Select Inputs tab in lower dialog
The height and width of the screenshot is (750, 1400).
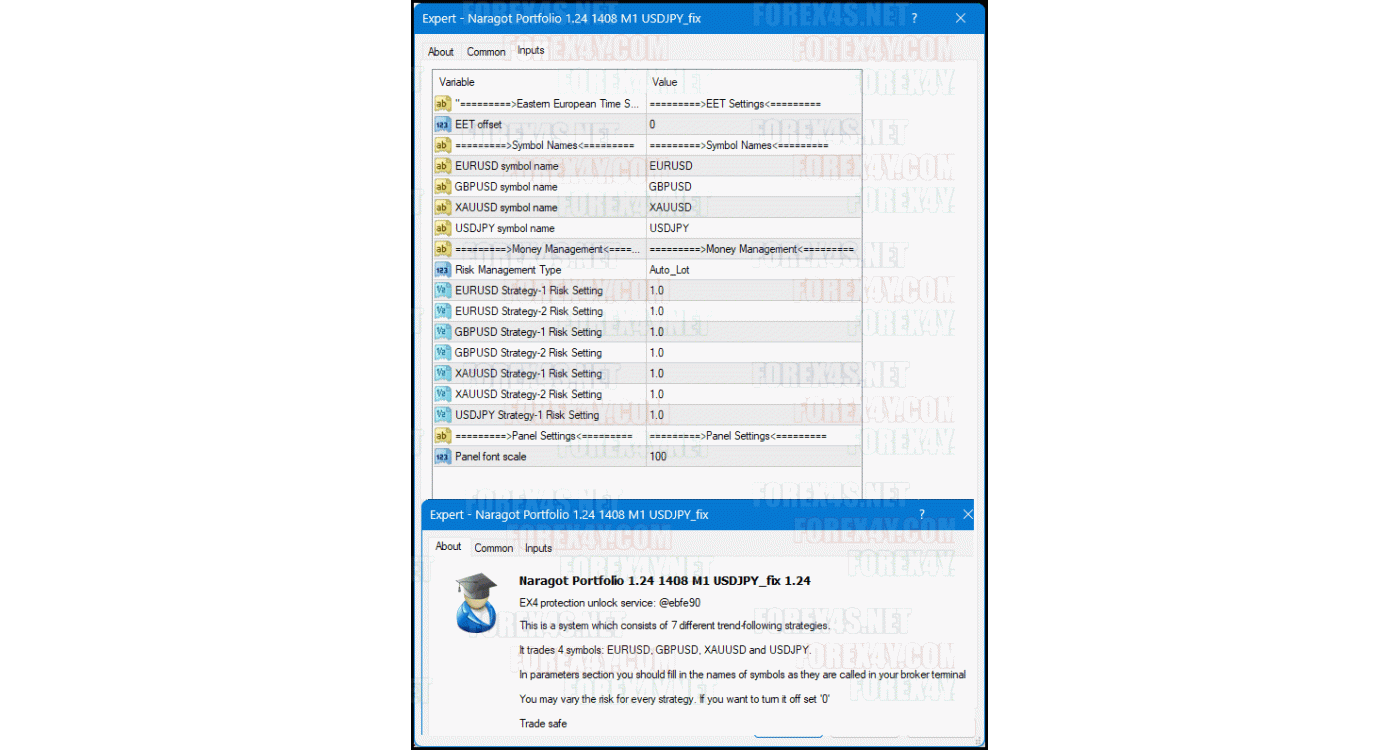[x=538, y=548]
